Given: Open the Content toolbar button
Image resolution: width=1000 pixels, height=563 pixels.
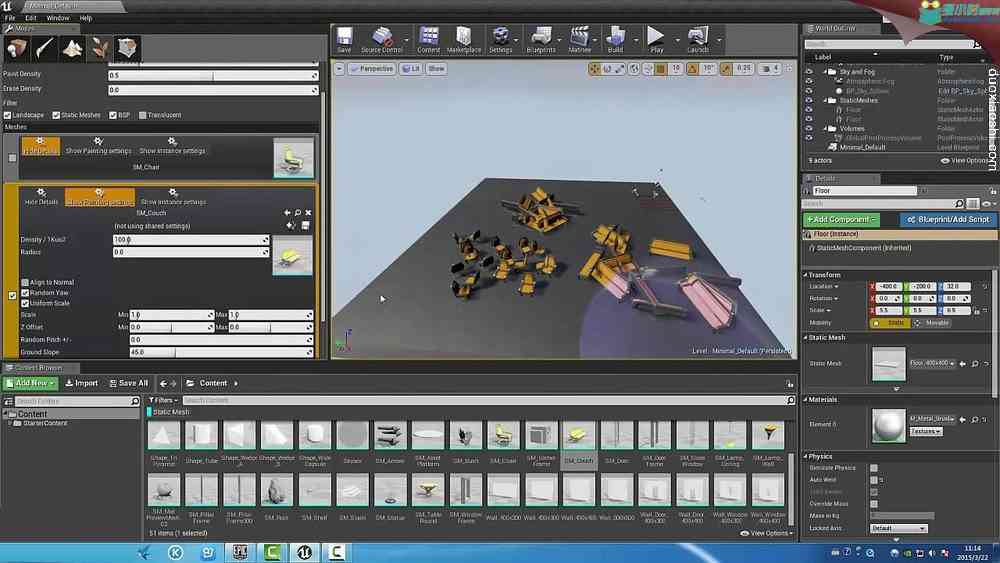Looking at the screenshot, I should [x=428, y=40].
